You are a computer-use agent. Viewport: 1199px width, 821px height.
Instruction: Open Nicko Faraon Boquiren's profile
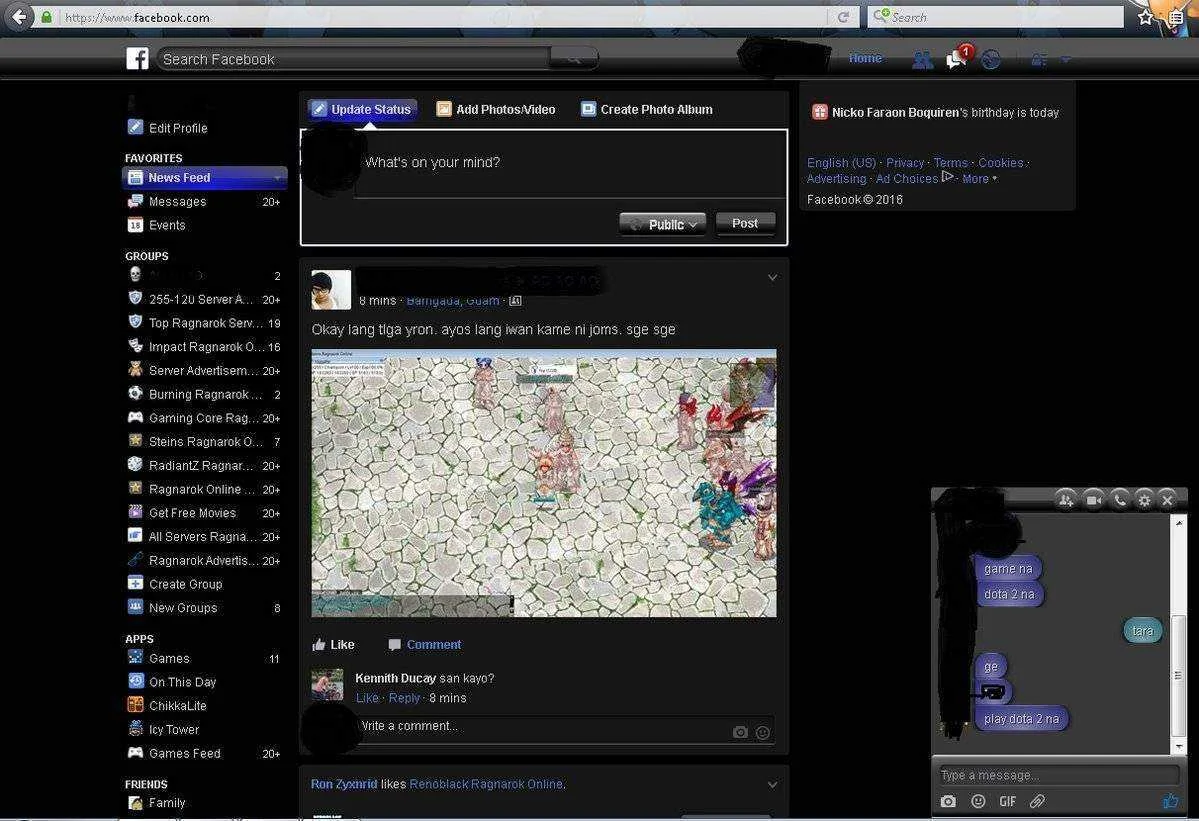click(x=895, y=112)
